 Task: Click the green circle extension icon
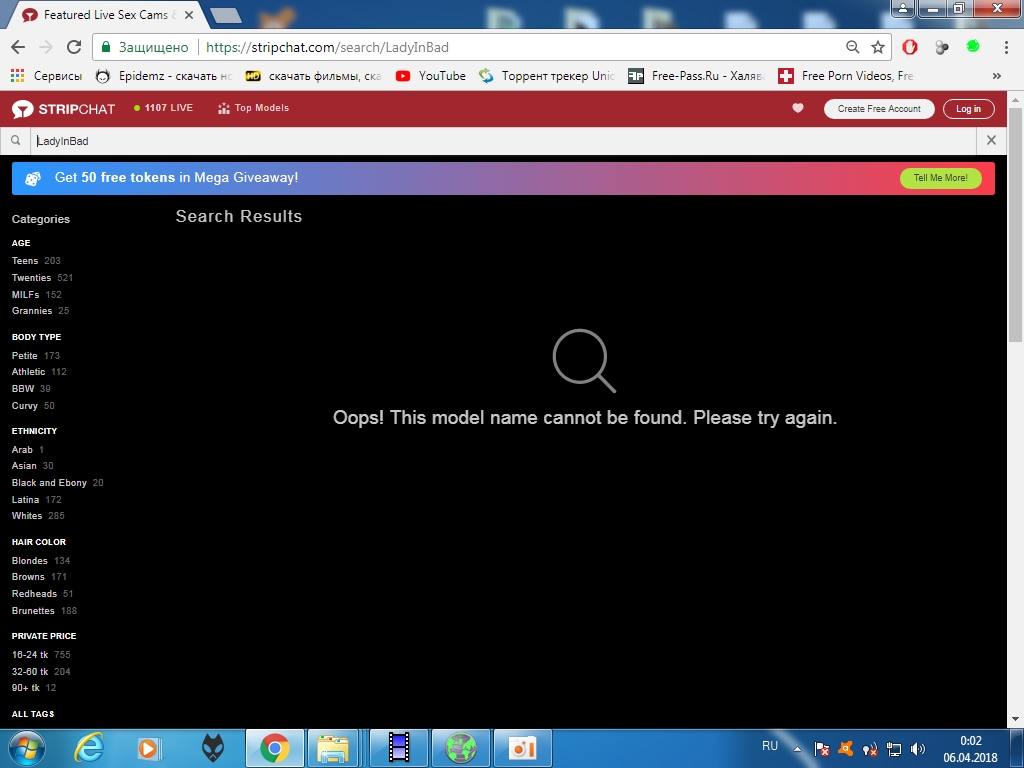click(x=972, y=46)
